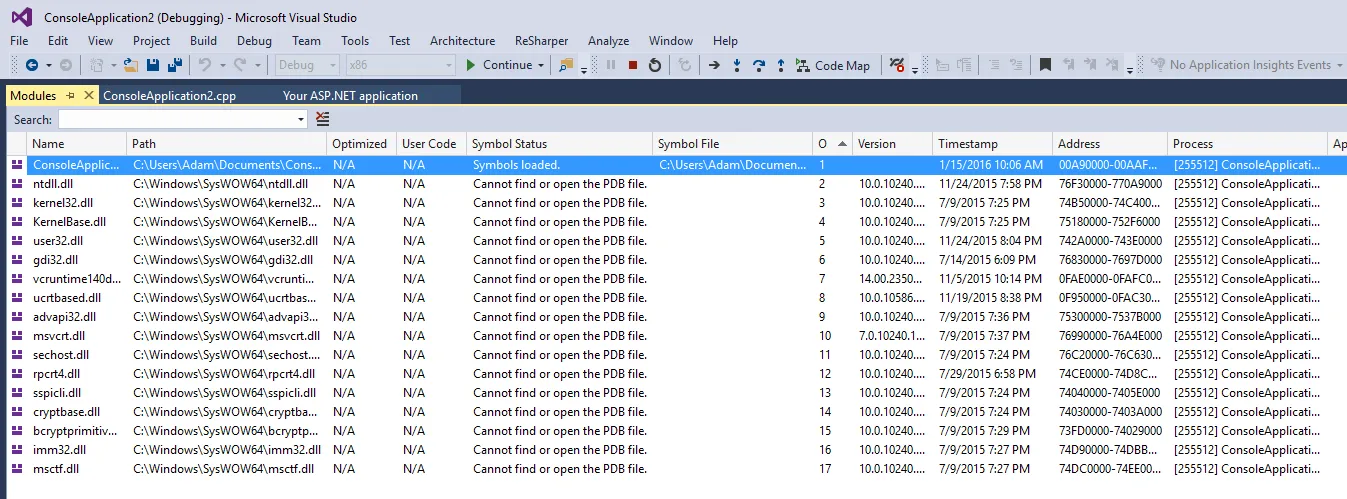Click the IntelliTrace breakpoint icon
The height and width of the screenshot is (499, 1347).
tap(897, 65)
